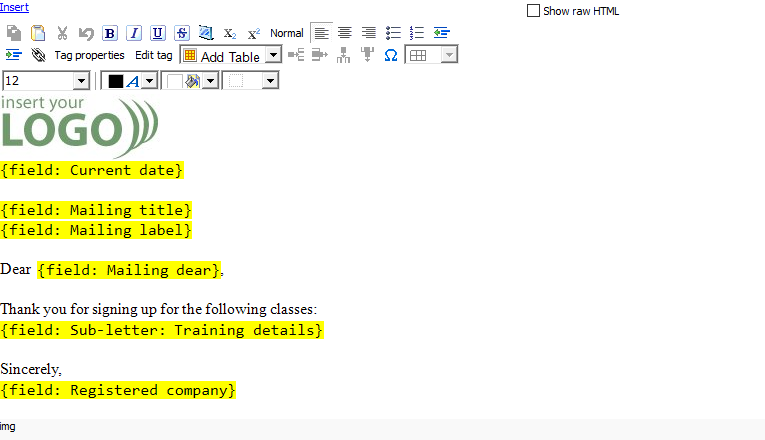This screenshot has width=765, height=440.
Task: Click the Cut scissors icon
Action: (62, 33)
